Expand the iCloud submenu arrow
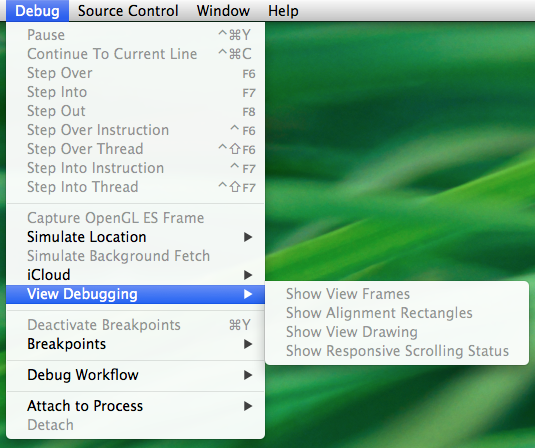Screen dimensions: 535x448 [248, 275]
